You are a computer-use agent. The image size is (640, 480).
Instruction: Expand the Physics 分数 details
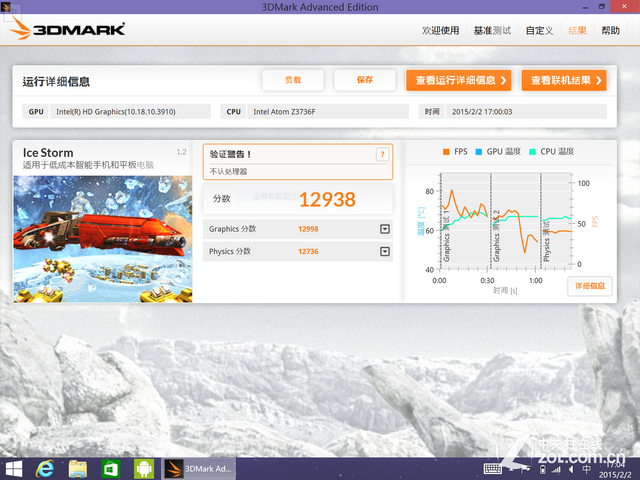385,251
